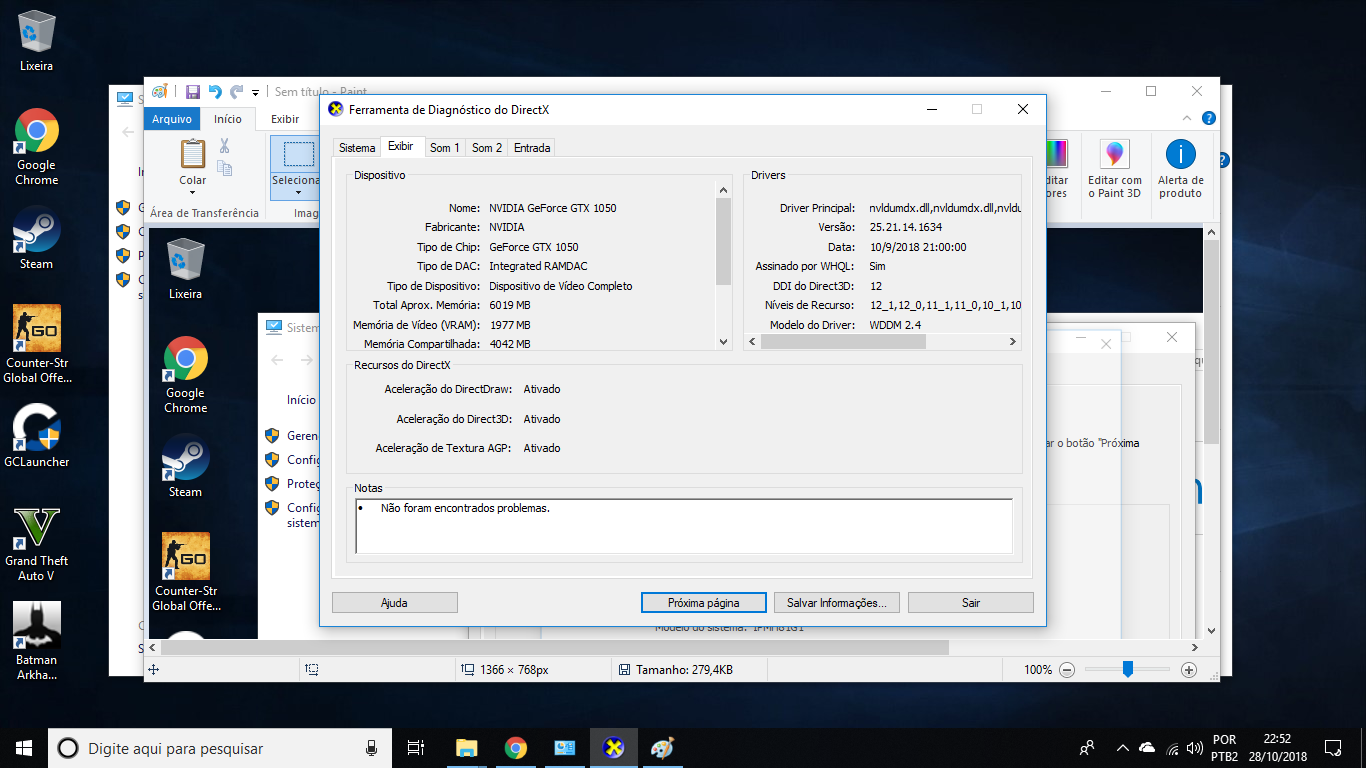Click the volume speaker icon in system tray
Image resolution: width=1366 pixels, height=768 pixels.
click(x=1194, y=748)
